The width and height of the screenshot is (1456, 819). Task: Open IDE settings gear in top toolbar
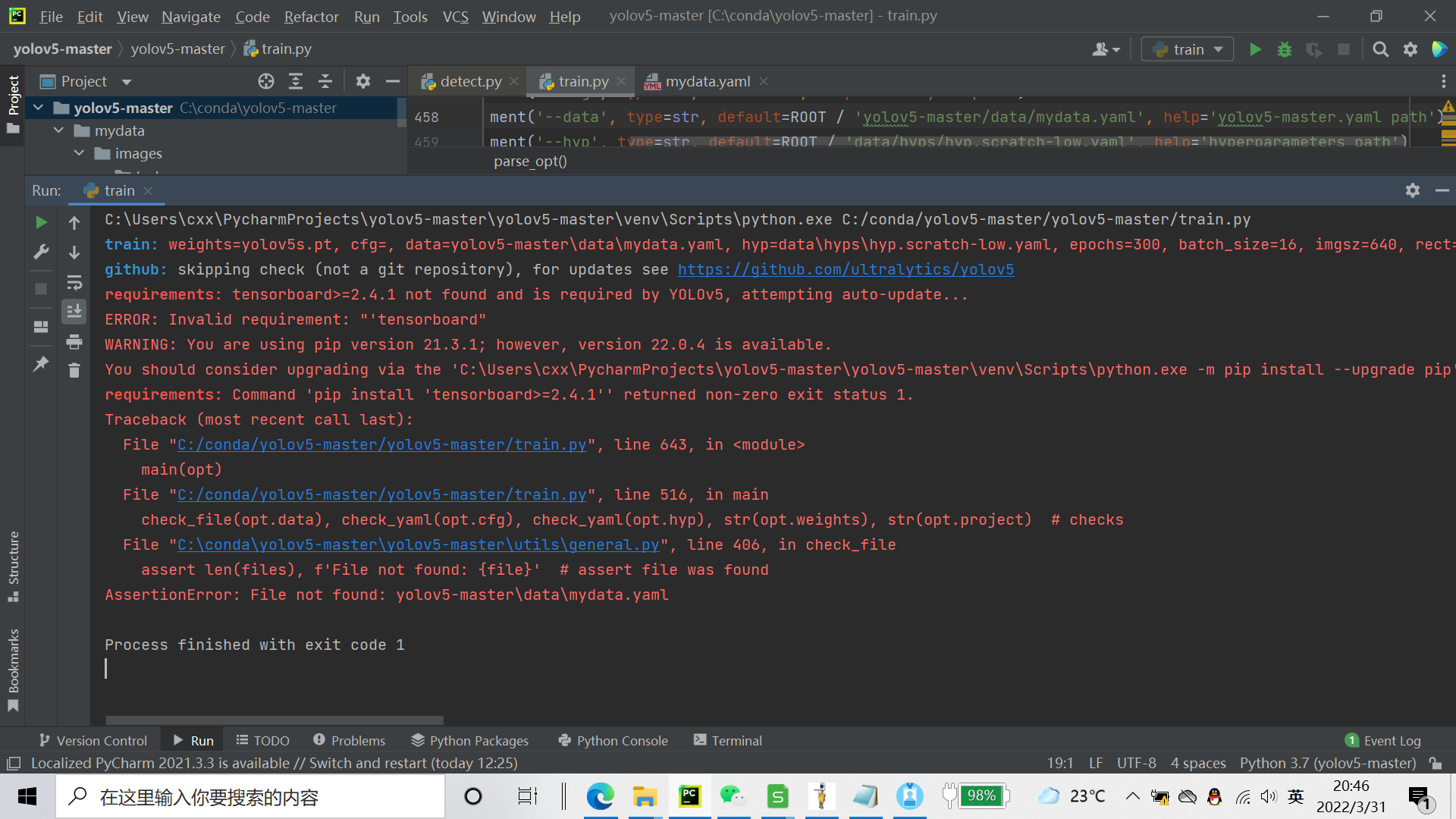(x=1410, y=49)
